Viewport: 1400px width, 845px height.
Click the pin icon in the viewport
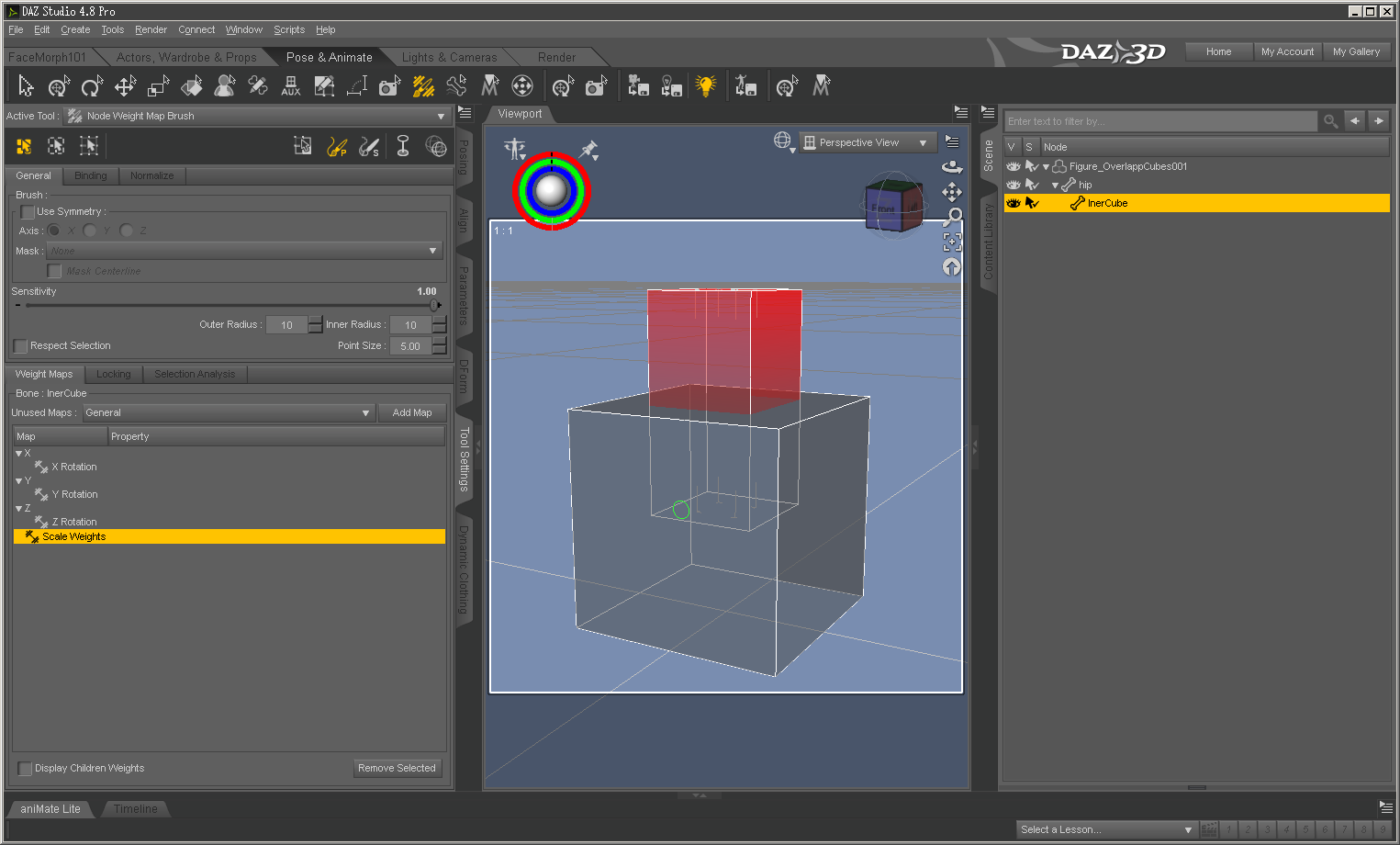point(588,150)
